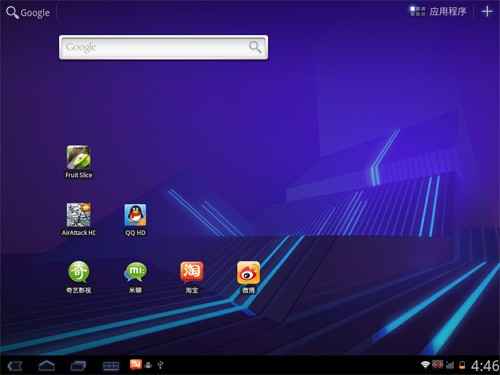Tap the plus icon to customize home screen
The width and height of the screenshot is (500, 375).
487,11
